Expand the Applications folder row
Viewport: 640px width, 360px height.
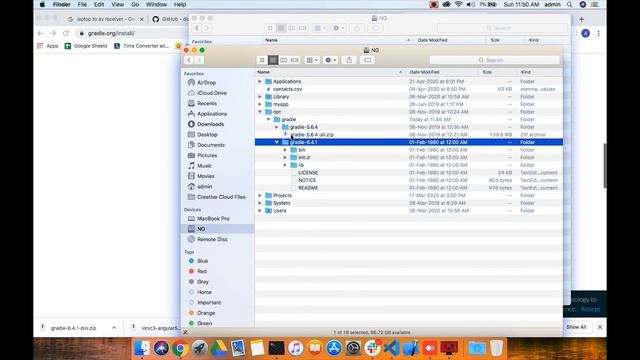(x=260, y=82)
